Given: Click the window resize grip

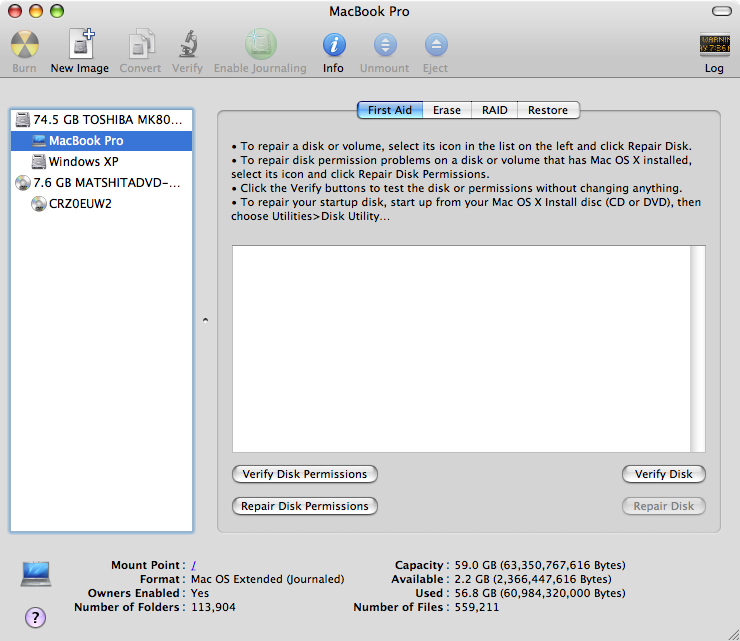Looking at the screenshot, I should click(x=733, y=634).
